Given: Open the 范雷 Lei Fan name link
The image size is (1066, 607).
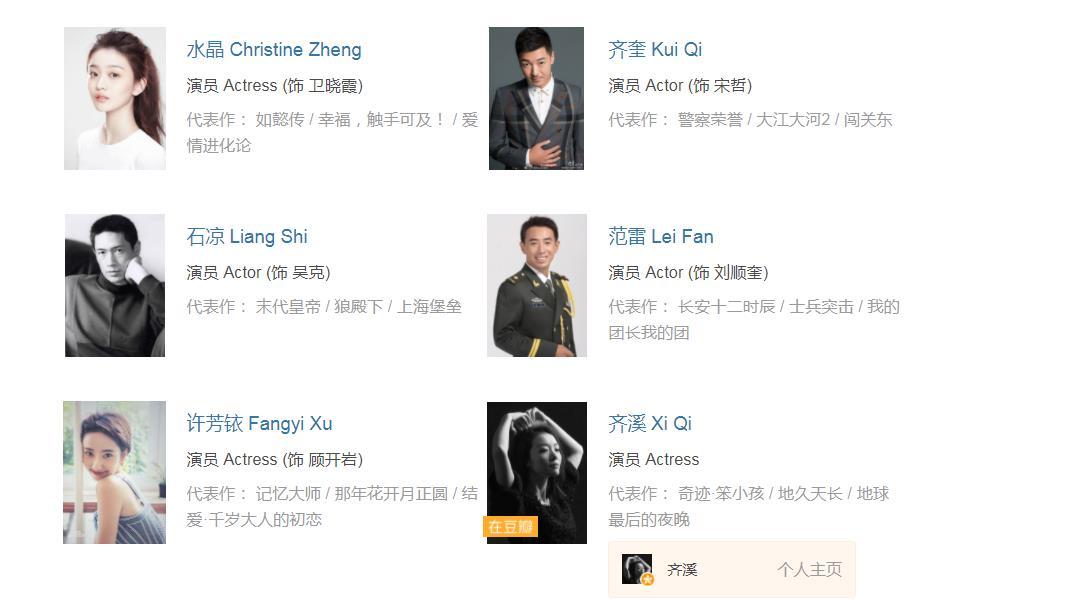Looking at the screenshot, I should 661,237.
